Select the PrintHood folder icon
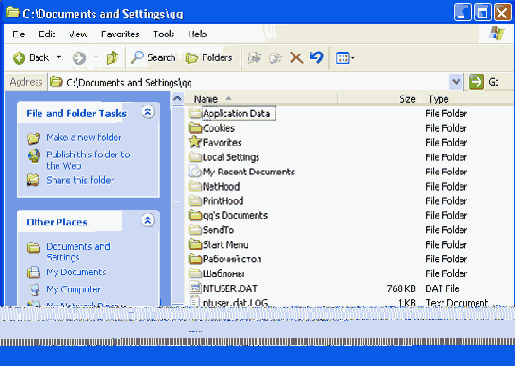 coord(196,201)
